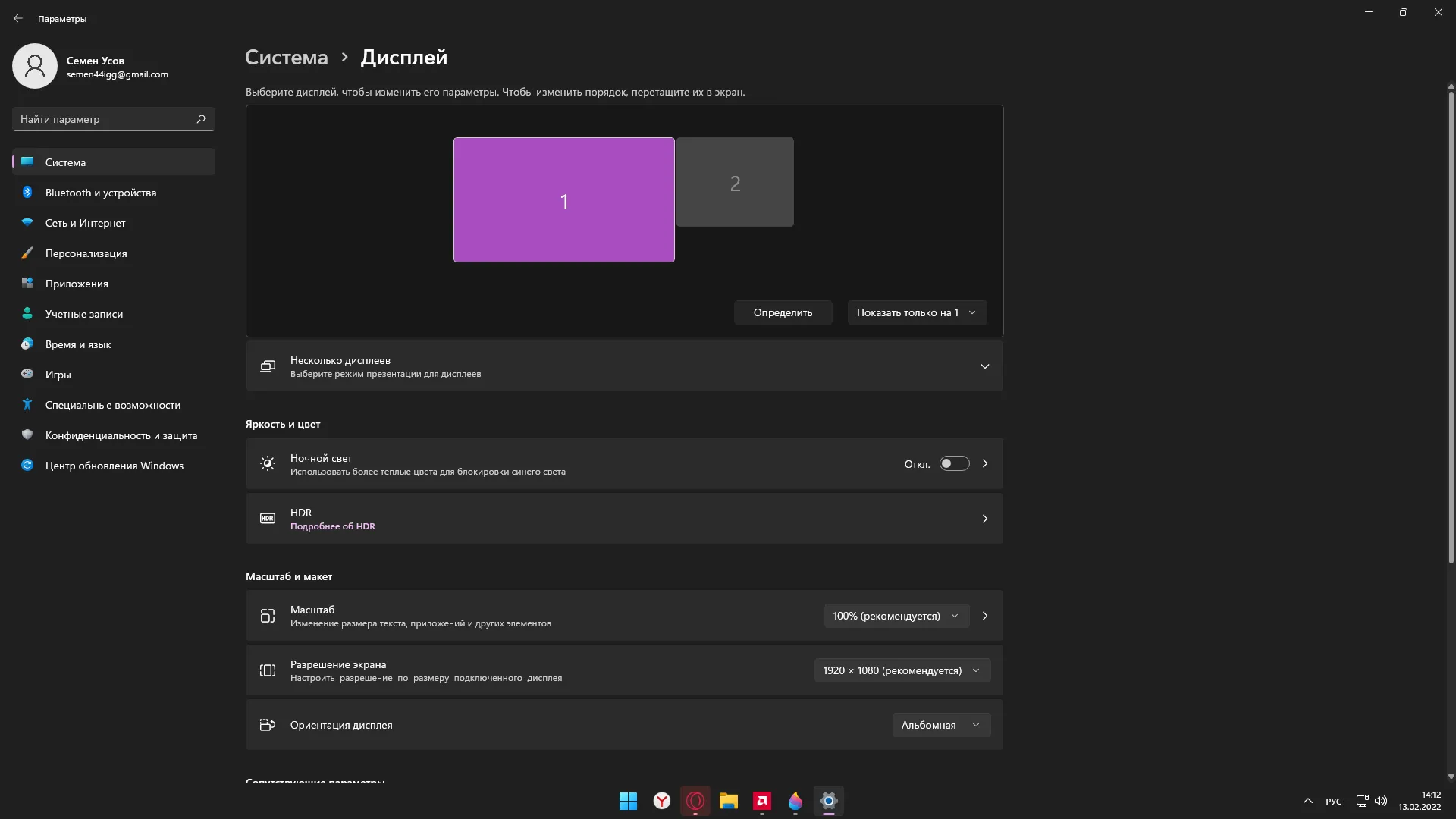Open Opera browser from taskbar
1456x819 pixels.
[695, 801]
